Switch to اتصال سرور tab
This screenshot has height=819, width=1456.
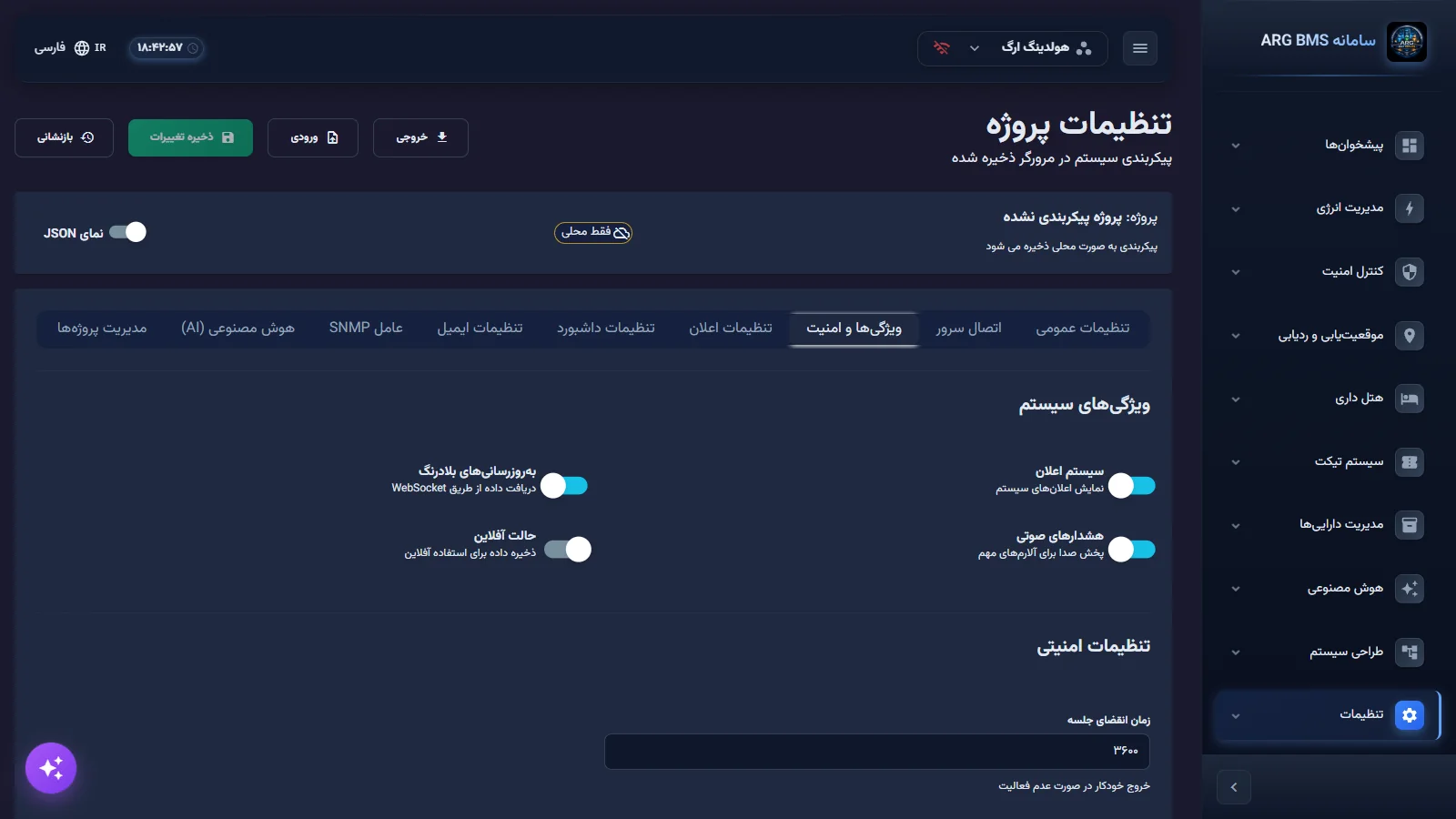[x=968, y=329]
